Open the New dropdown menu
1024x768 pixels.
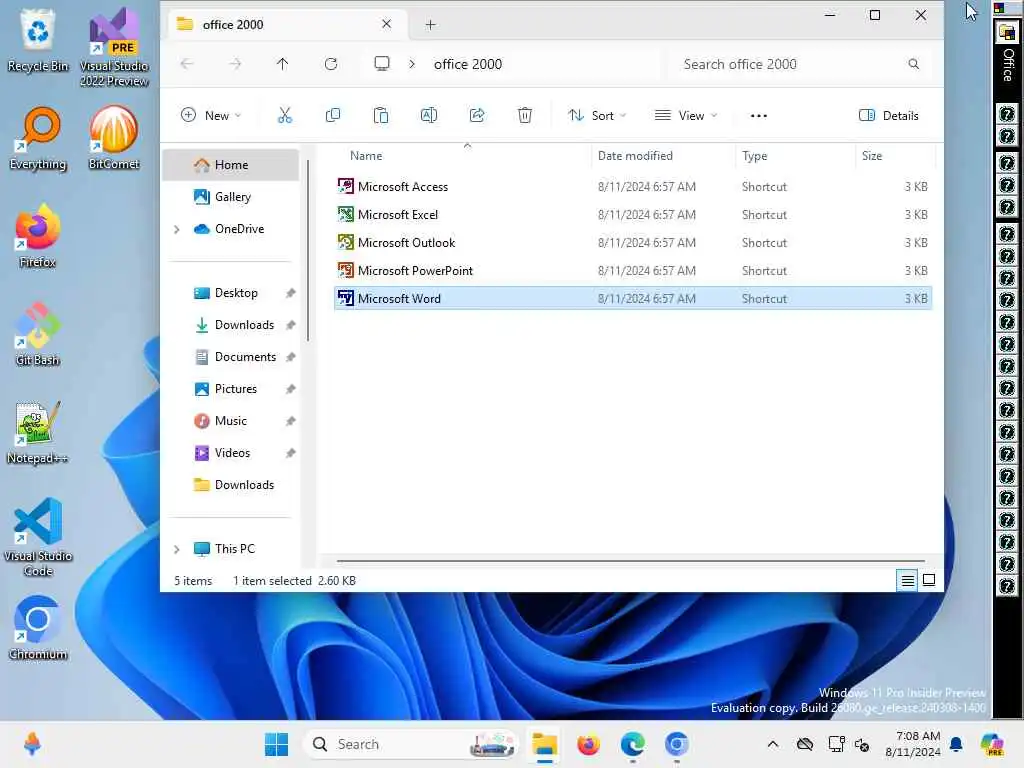211,116
